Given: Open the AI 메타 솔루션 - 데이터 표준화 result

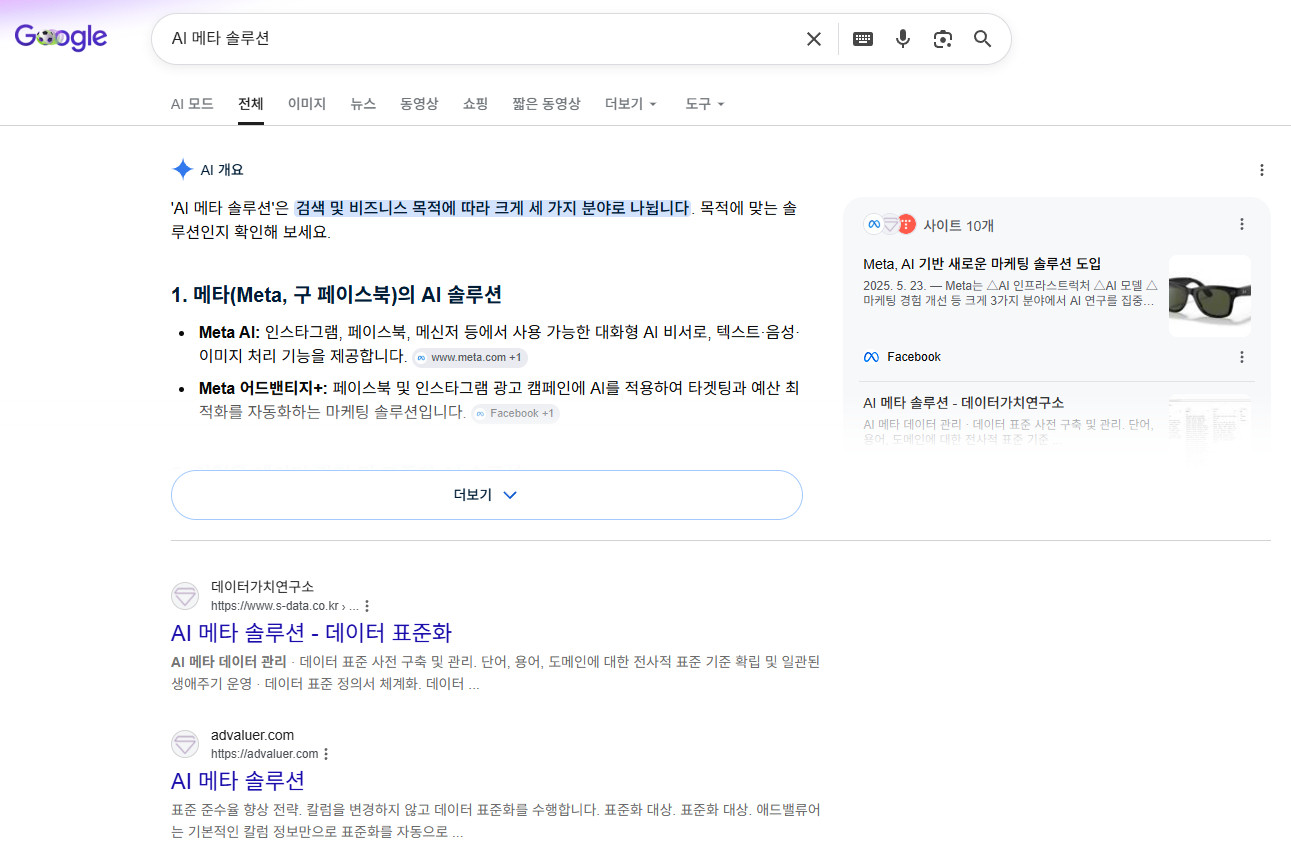Looking at the screenshot, I should point(312,633).
